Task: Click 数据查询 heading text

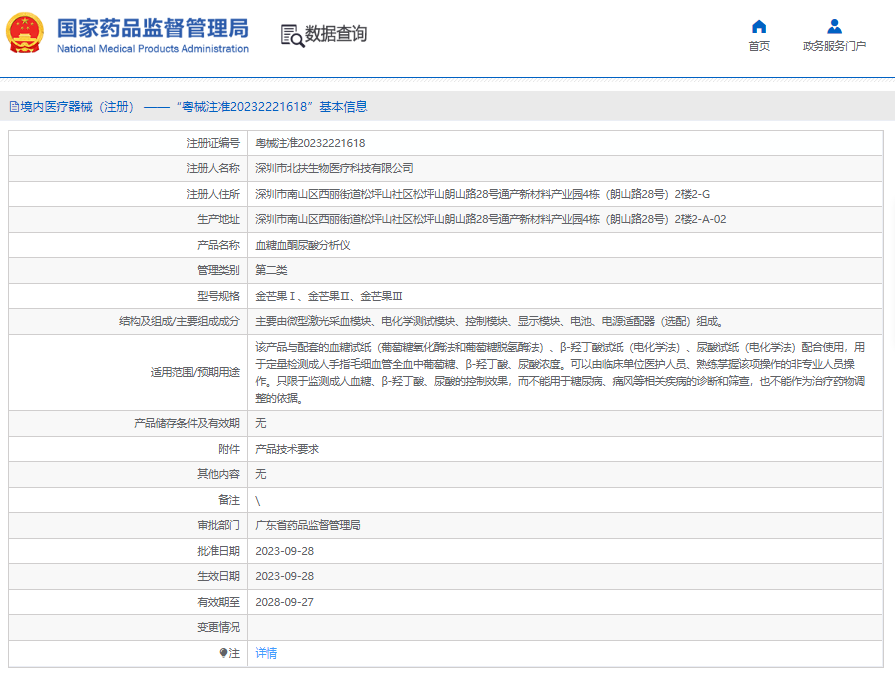Action: tap(336, 34)
